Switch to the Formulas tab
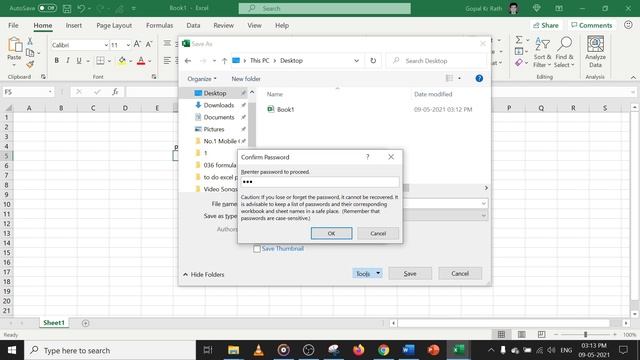This screenshot has width=640, height=360. (159, 25)
